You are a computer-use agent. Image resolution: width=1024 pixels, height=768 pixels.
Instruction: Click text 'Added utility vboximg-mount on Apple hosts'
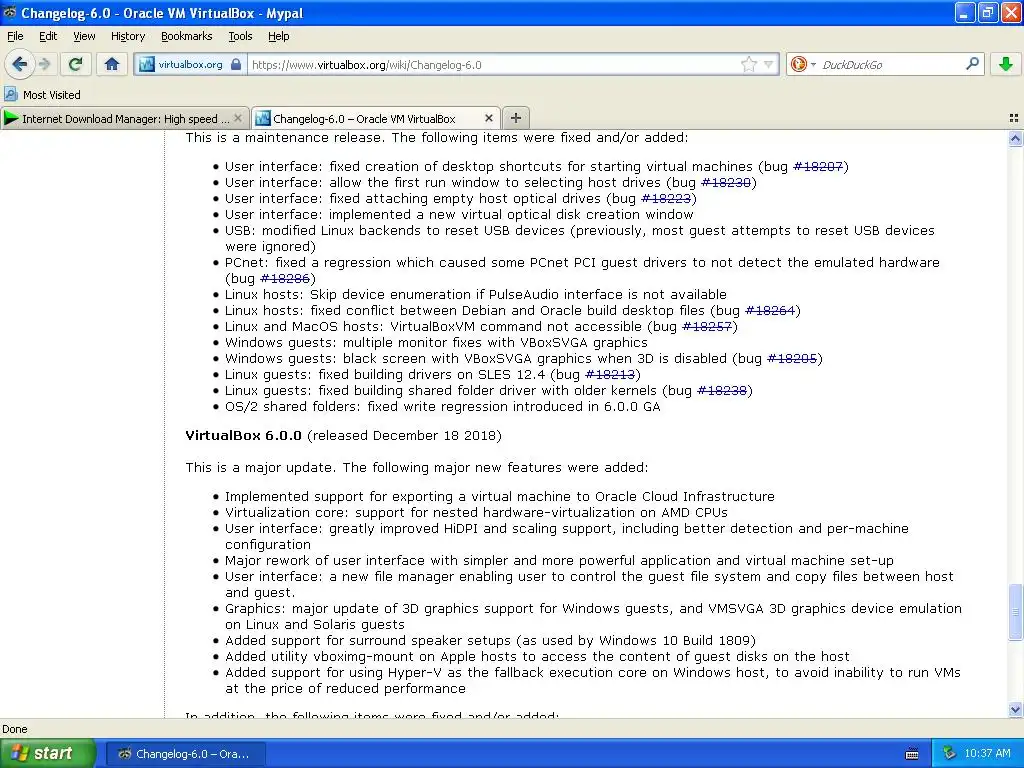coord(371,656)
